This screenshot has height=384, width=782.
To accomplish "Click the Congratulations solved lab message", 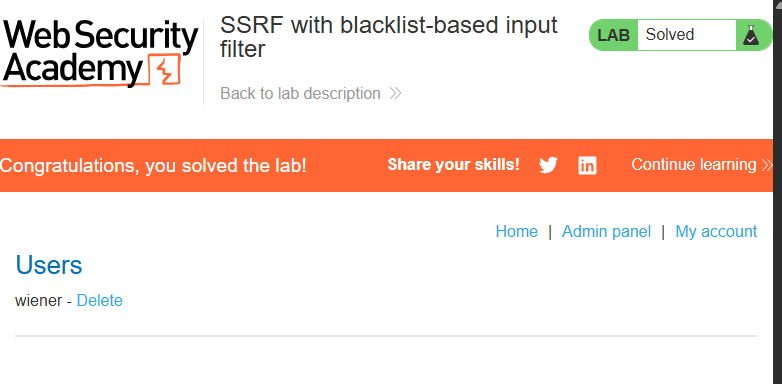I will 153,166.
